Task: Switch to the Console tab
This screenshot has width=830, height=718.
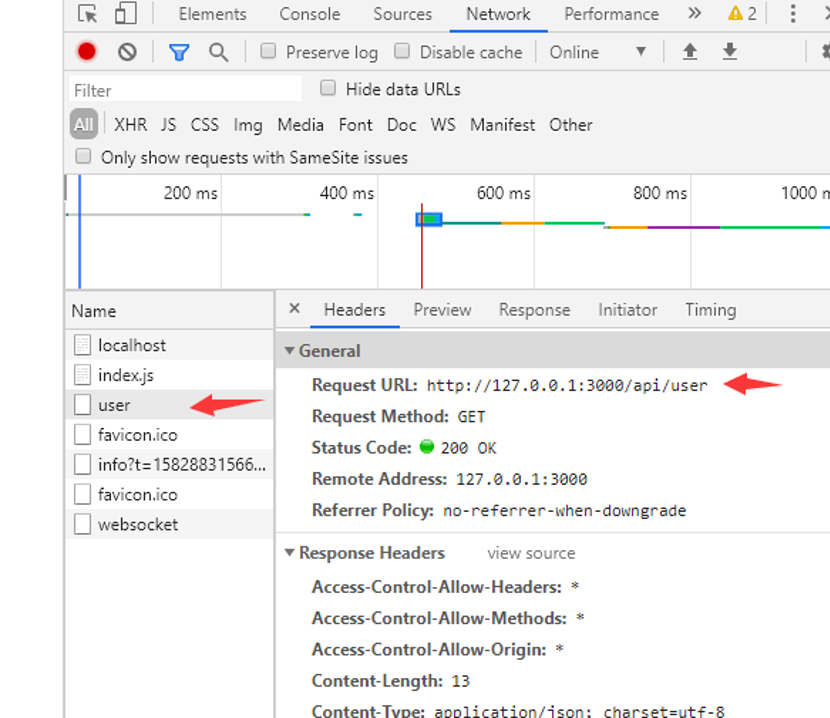Action: [309, 14]
